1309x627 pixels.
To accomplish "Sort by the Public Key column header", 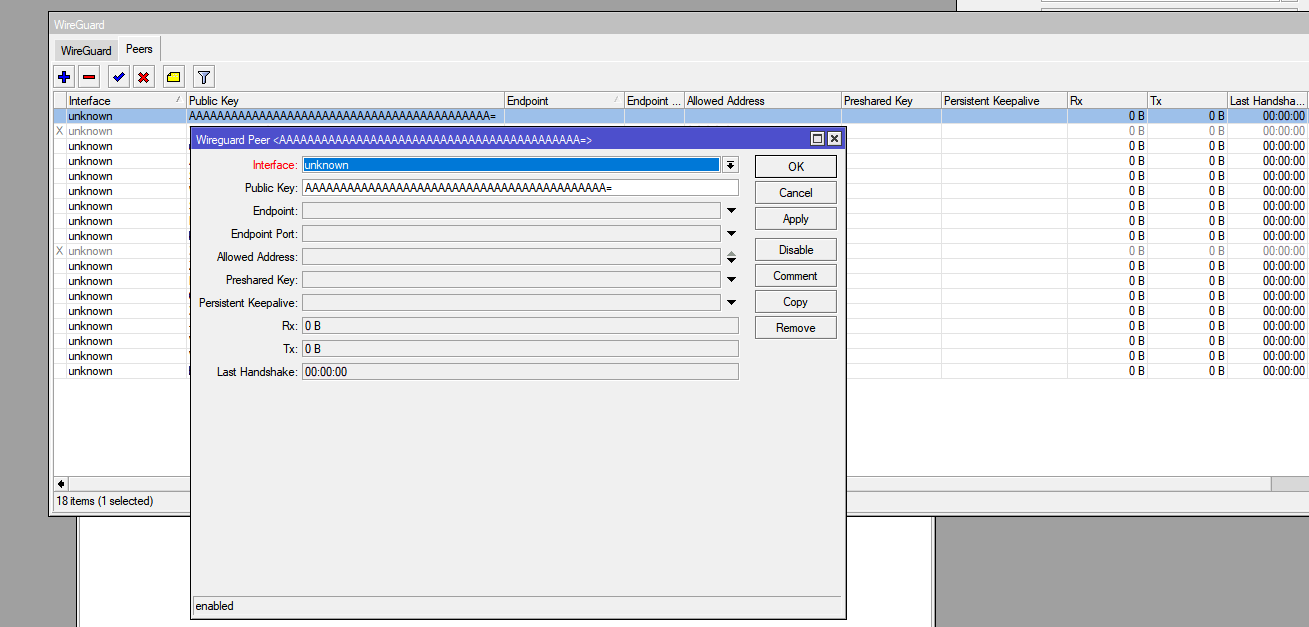I will pyautogui.click(x=345, y=101).
